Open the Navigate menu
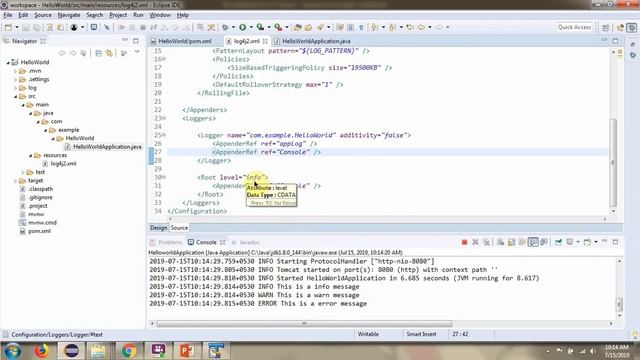The width and height of the screenshot is (640, 360). coord(69,15)
